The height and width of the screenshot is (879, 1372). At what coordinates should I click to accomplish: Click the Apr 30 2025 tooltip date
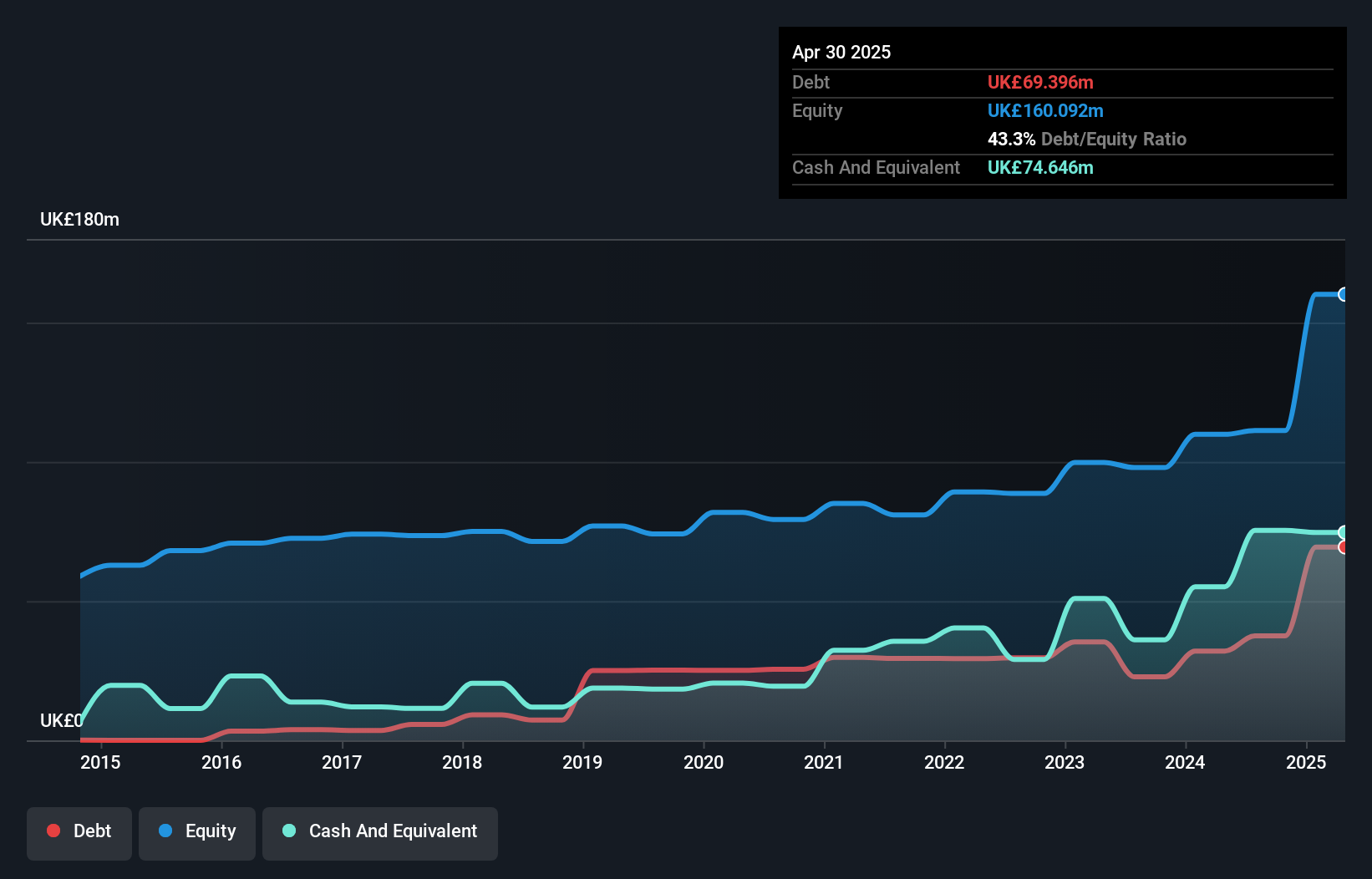pos(841,53)
